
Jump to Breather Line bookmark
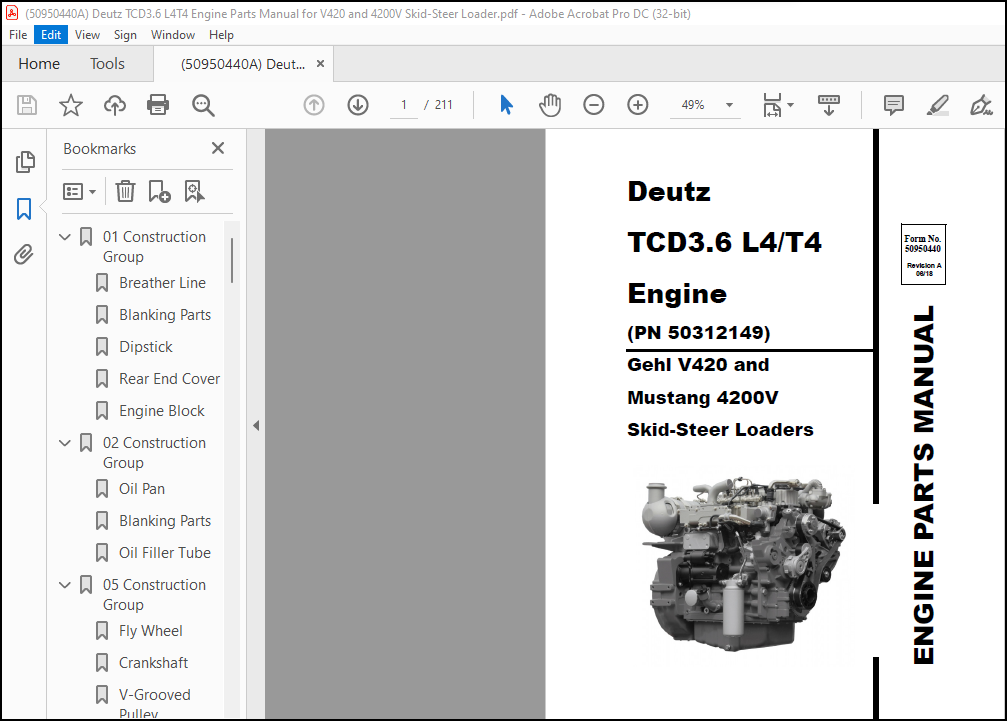[x=162, y=282]
